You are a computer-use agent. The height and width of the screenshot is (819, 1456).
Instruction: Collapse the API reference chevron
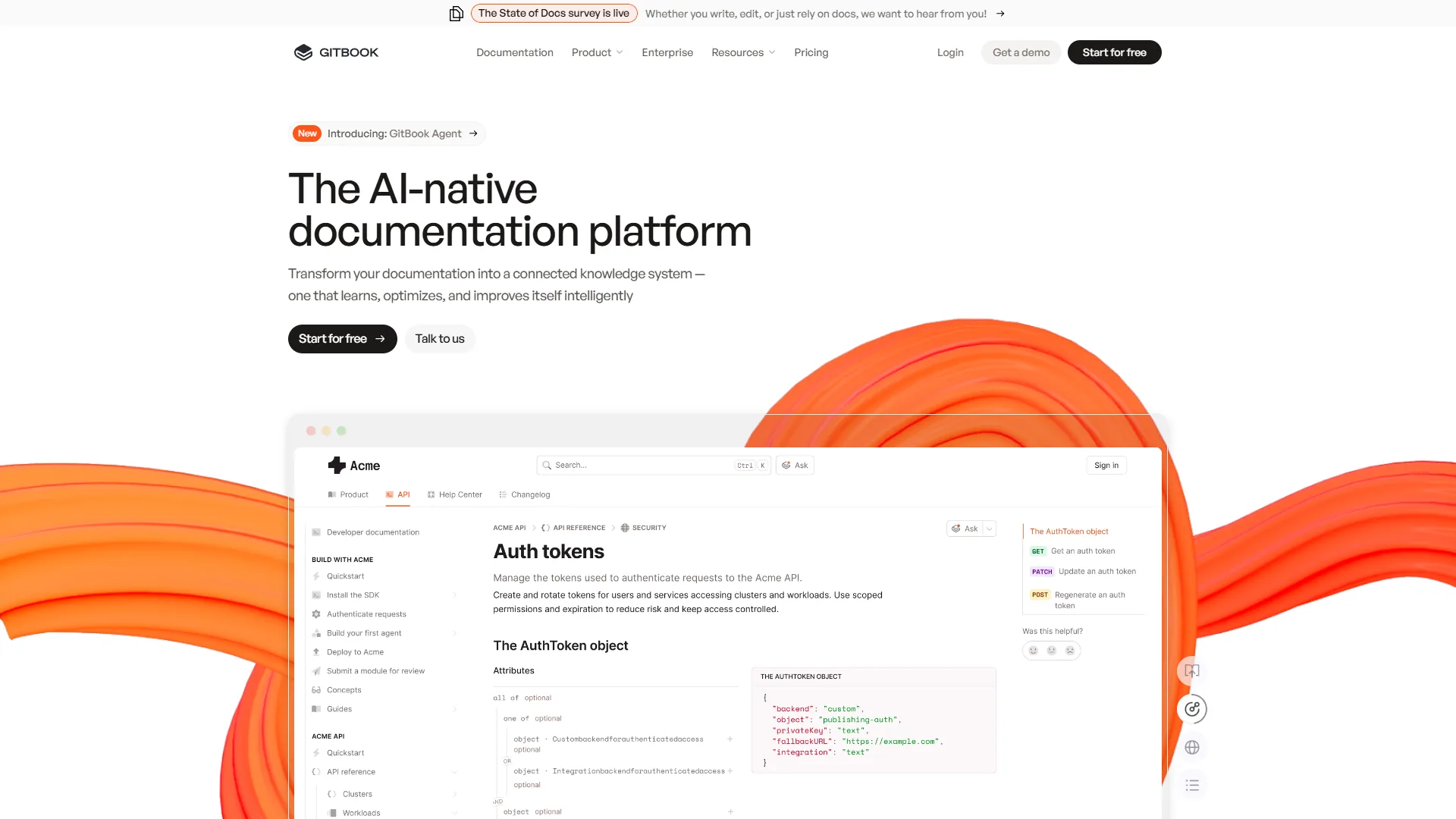click(455, 772)
